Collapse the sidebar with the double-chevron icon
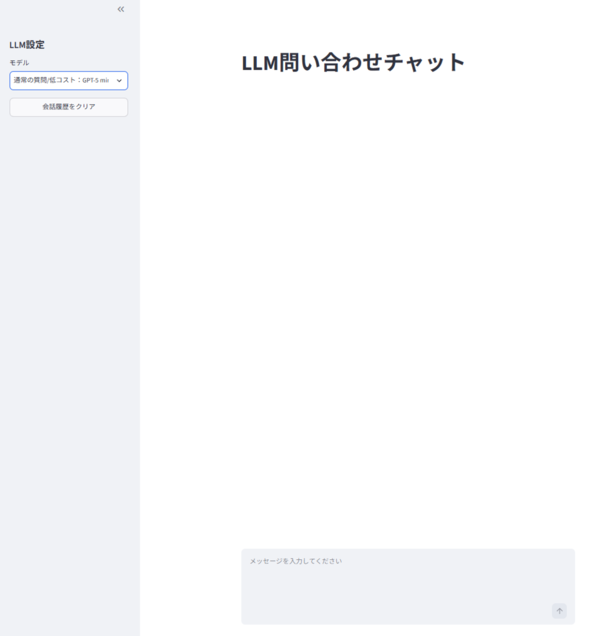The width and height of the screenshot is (600, 636). (x=121, y=9)
